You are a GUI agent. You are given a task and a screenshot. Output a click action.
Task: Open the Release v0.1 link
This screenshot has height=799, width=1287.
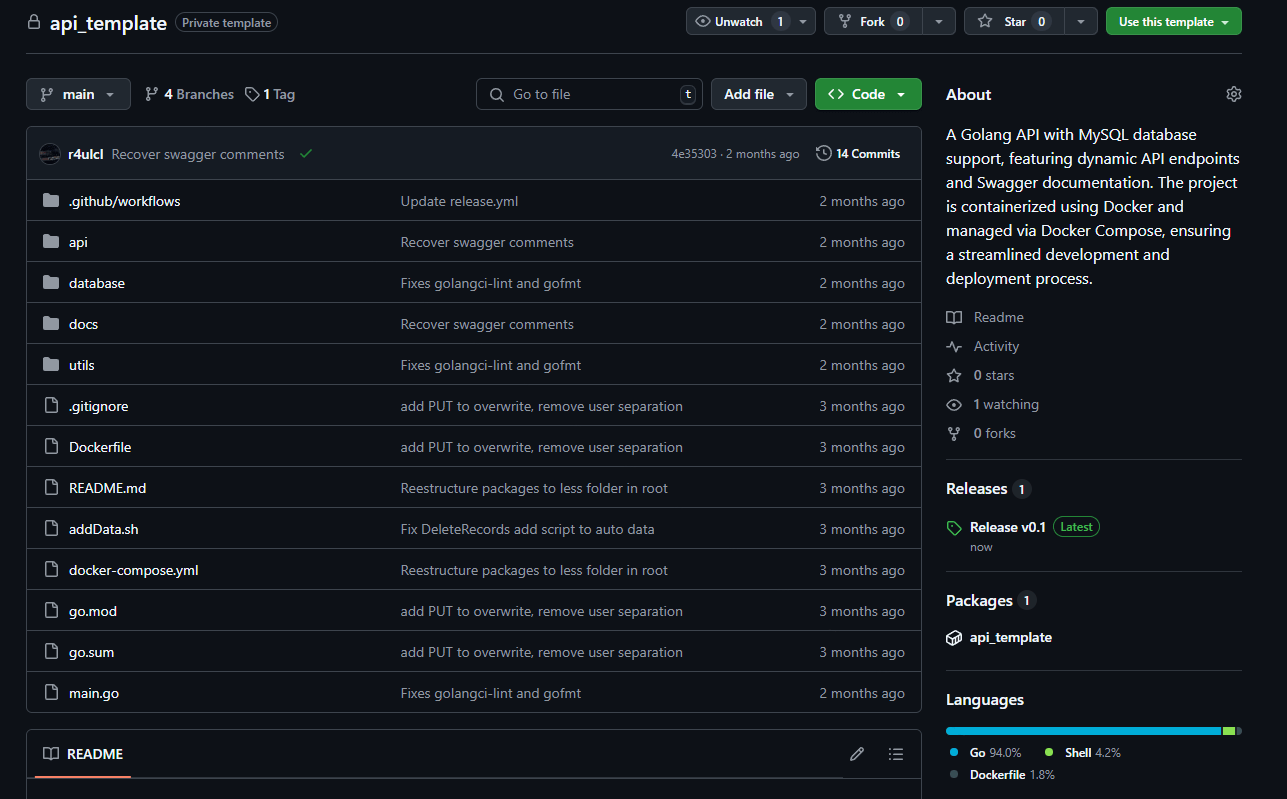(1007, 526)
